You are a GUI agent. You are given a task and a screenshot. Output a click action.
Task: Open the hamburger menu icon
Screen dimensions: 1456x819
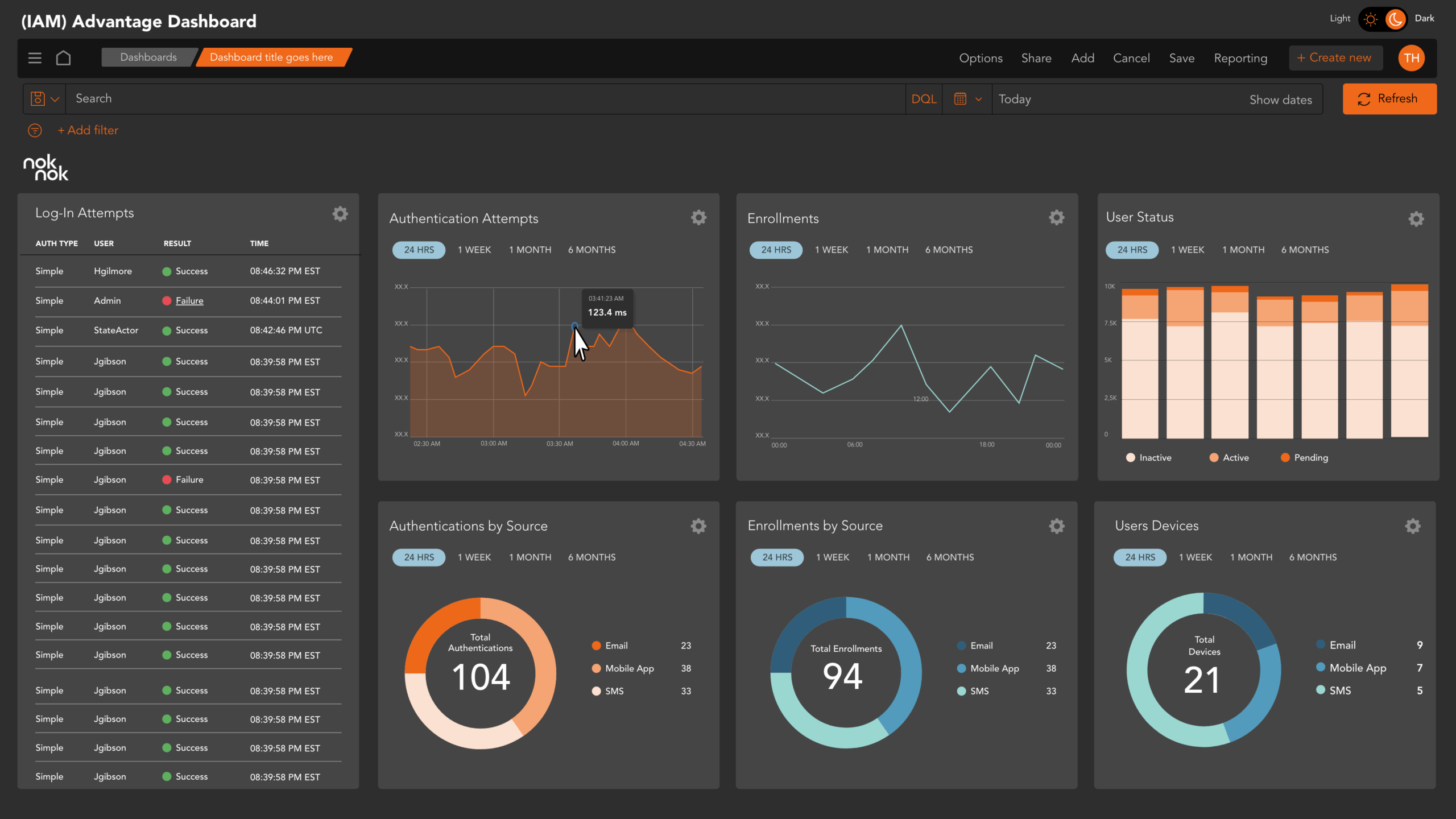point(35,58)
